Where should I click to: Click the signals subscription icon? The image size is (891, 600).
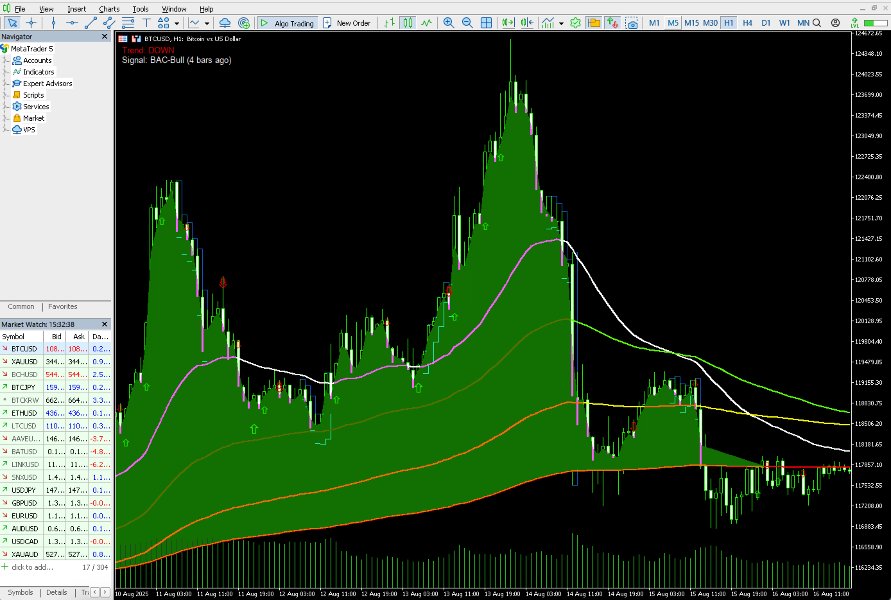(244, 23)
